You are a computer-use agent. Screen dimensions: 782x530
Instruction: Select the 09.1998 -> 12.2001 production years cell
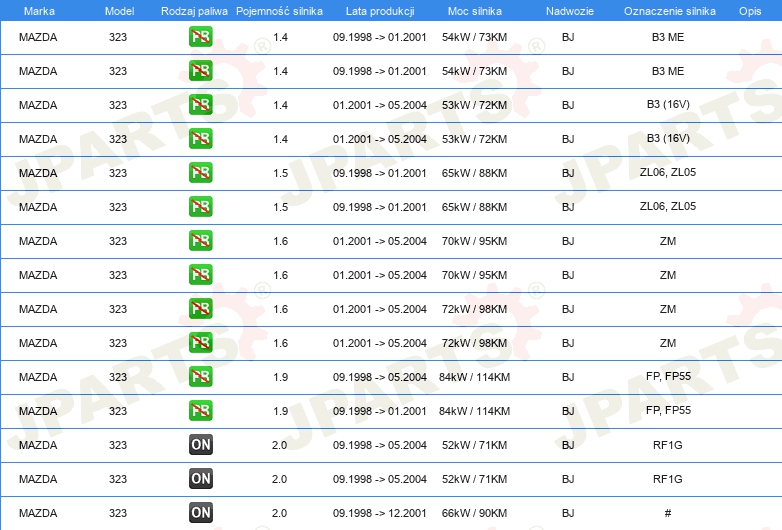click(x=379, y=513)
